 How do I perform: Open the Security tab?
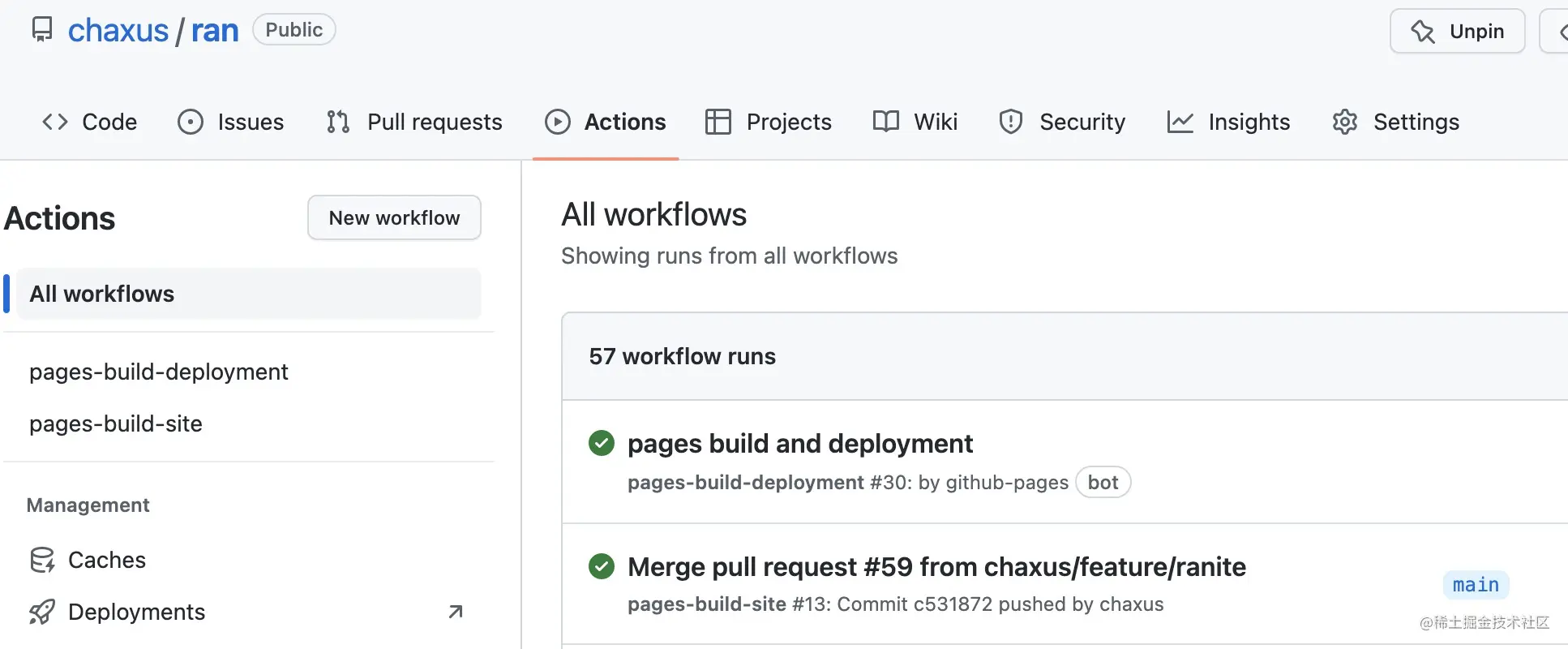[x=1063, y=122]
